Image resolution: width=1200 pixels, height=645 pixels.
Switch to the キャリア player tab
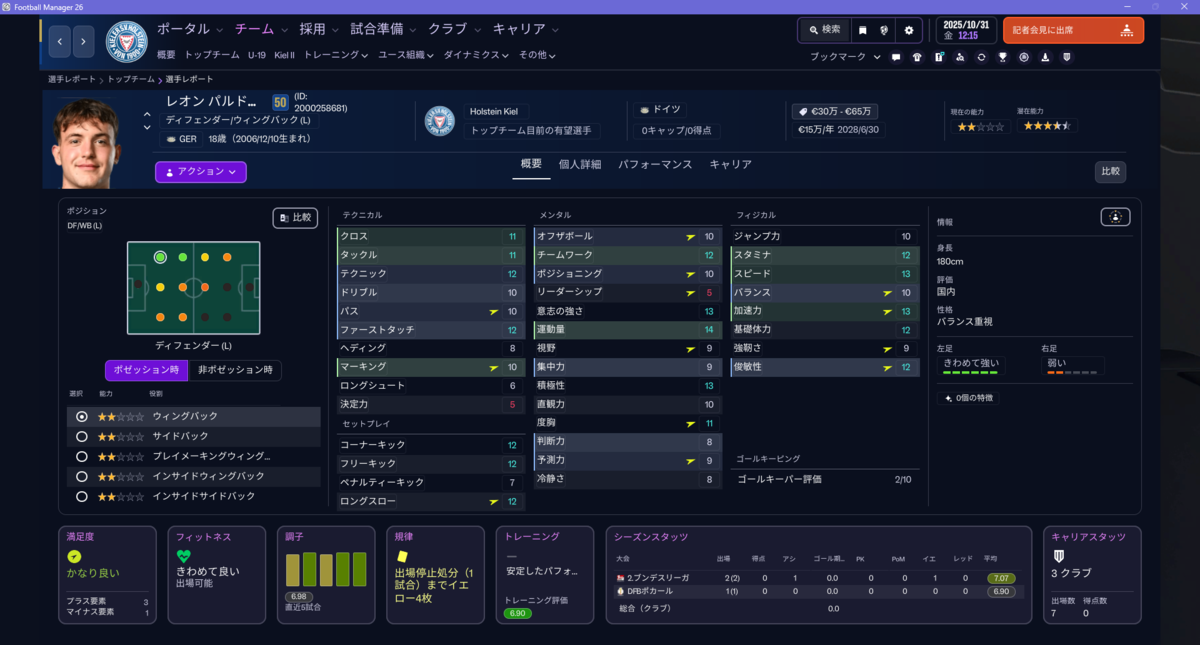pos(730,164)
